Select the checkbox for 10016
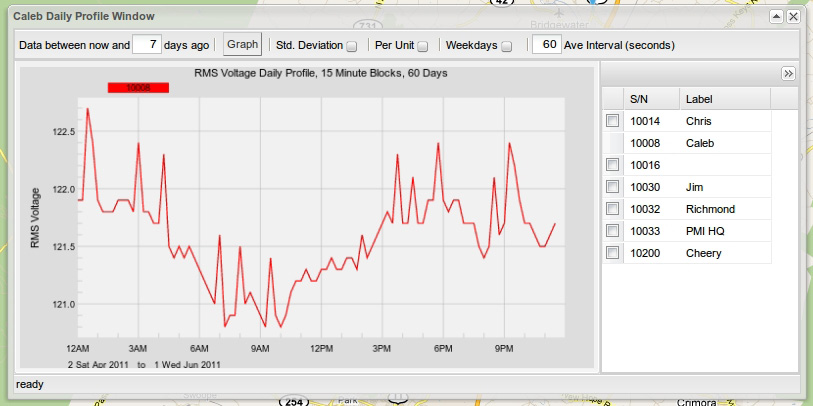813x406 pixels. (613, 165)
